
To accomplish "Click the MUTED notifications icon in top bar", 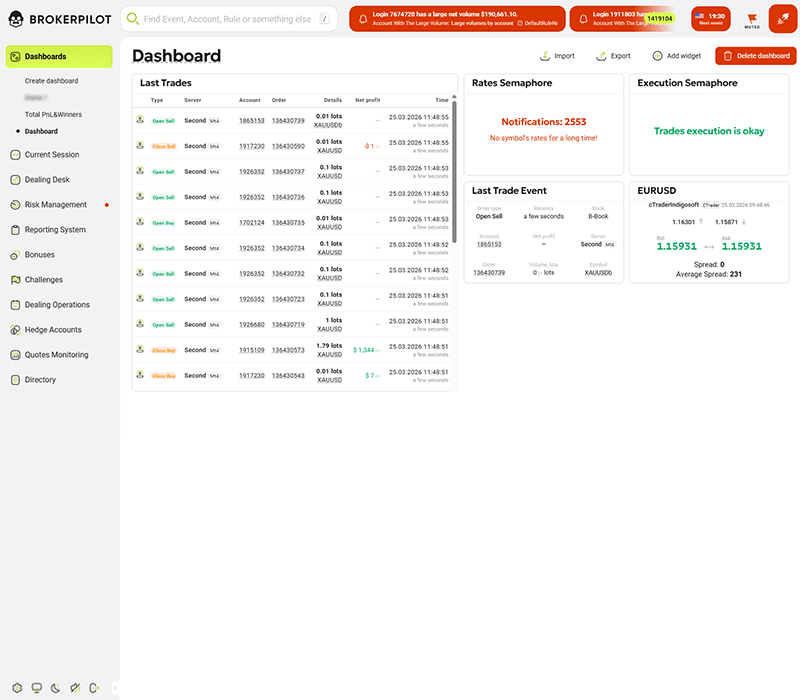I will point(751,18).
